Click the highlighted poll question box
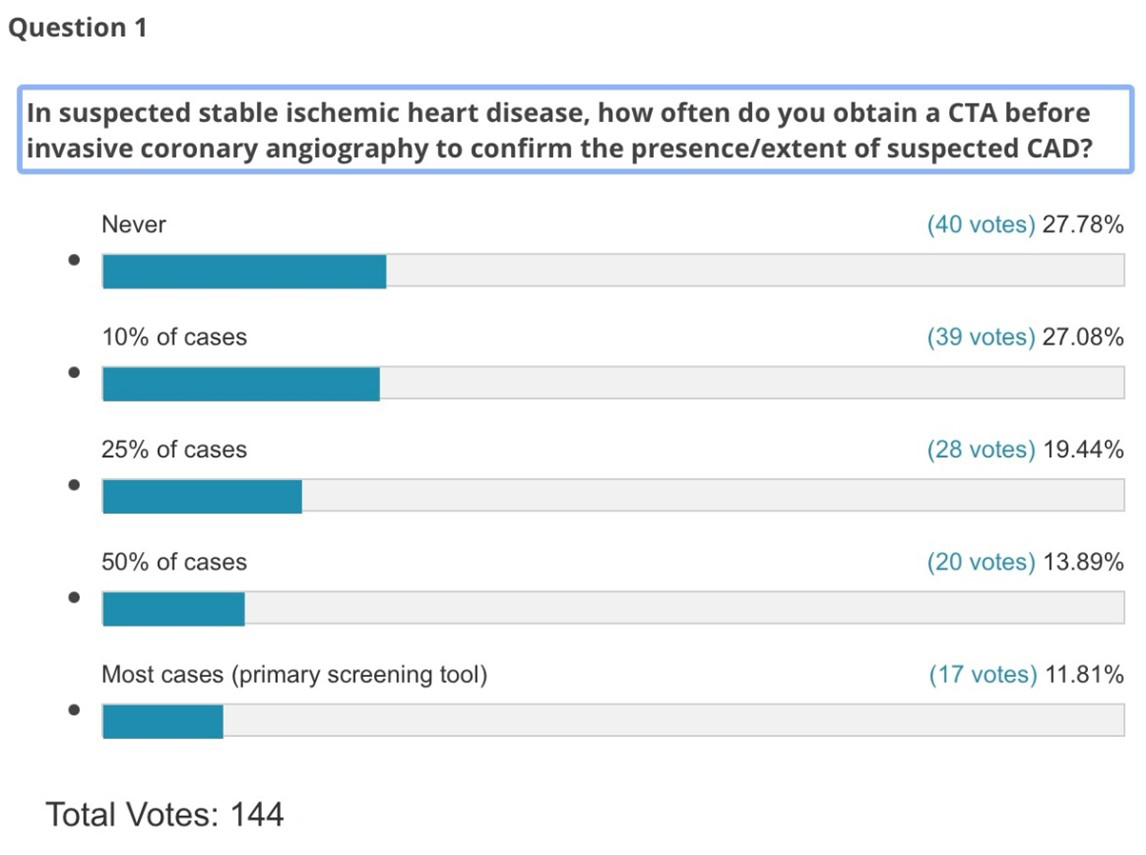The image size is (1146, 855). point(575,130)
